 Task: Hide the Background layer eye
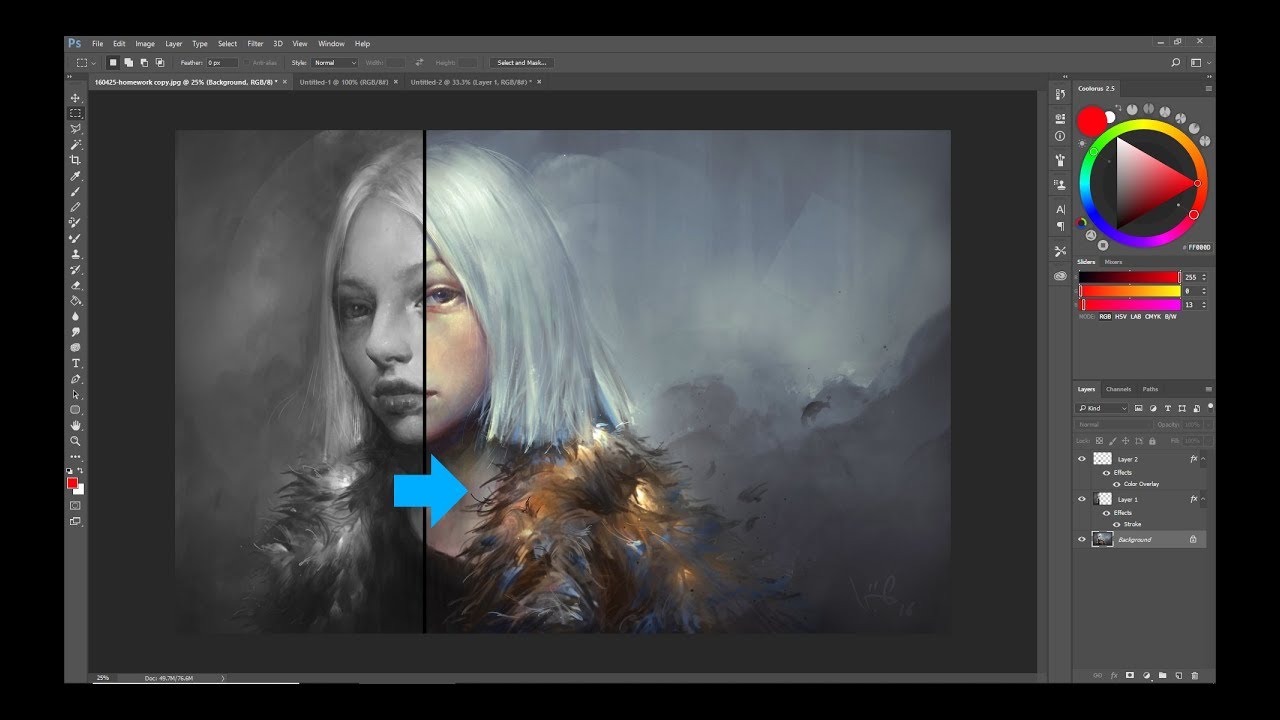1081,539
